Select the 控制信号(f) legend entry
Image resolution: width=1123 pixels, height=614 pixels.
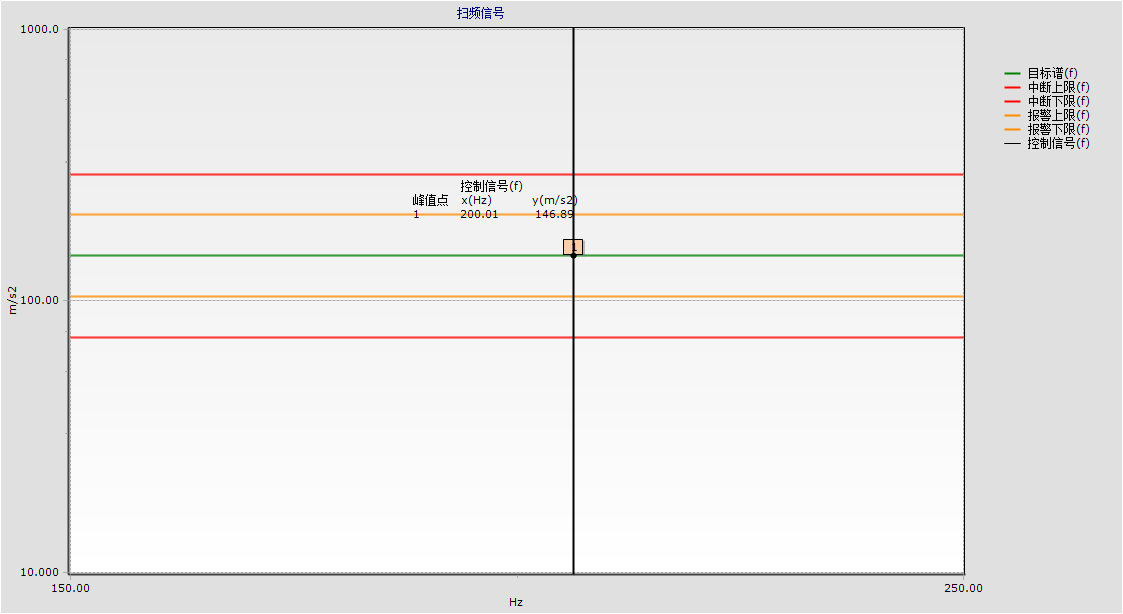pyautogui.click(x=1058, y=143)
